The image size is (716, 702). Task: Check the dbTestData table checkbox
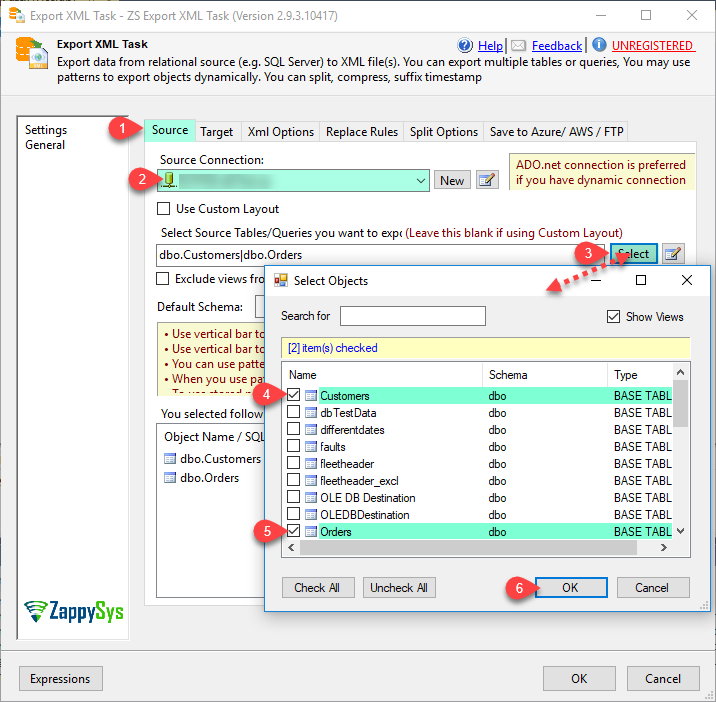click(x=294, y=412)
